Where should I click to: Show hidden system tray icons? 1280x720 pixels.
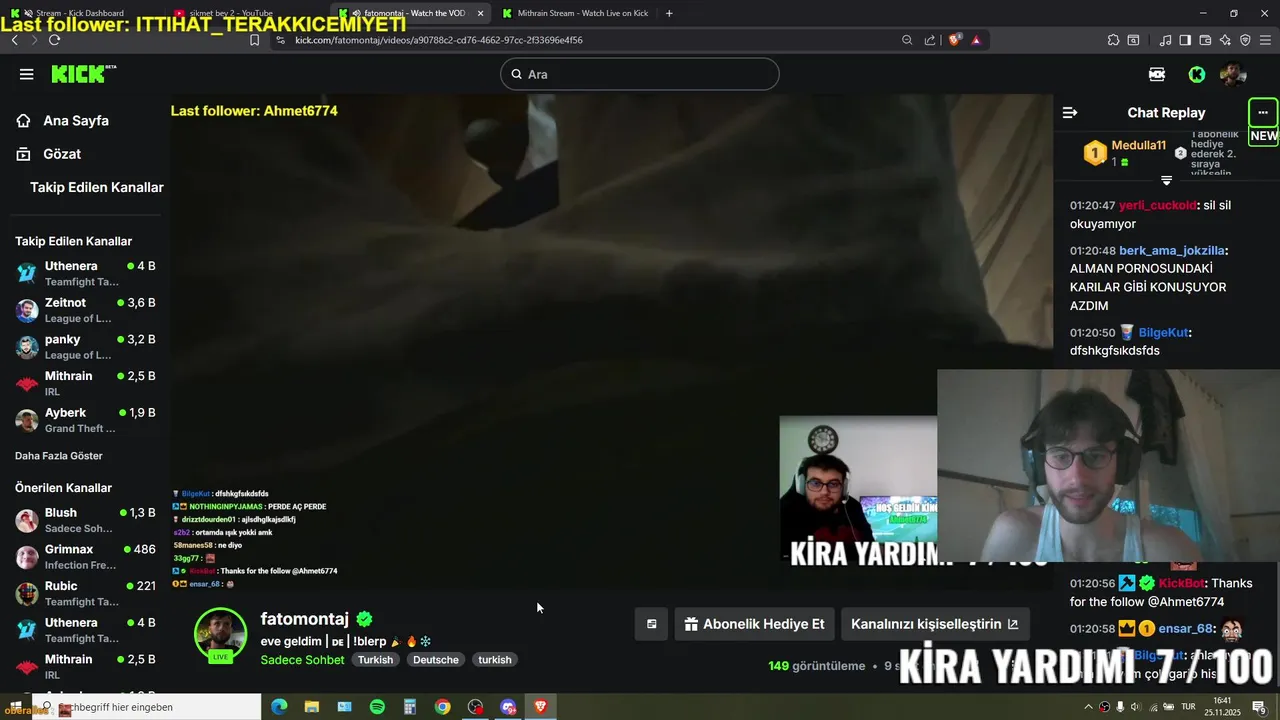click(x=1089, y=707)
